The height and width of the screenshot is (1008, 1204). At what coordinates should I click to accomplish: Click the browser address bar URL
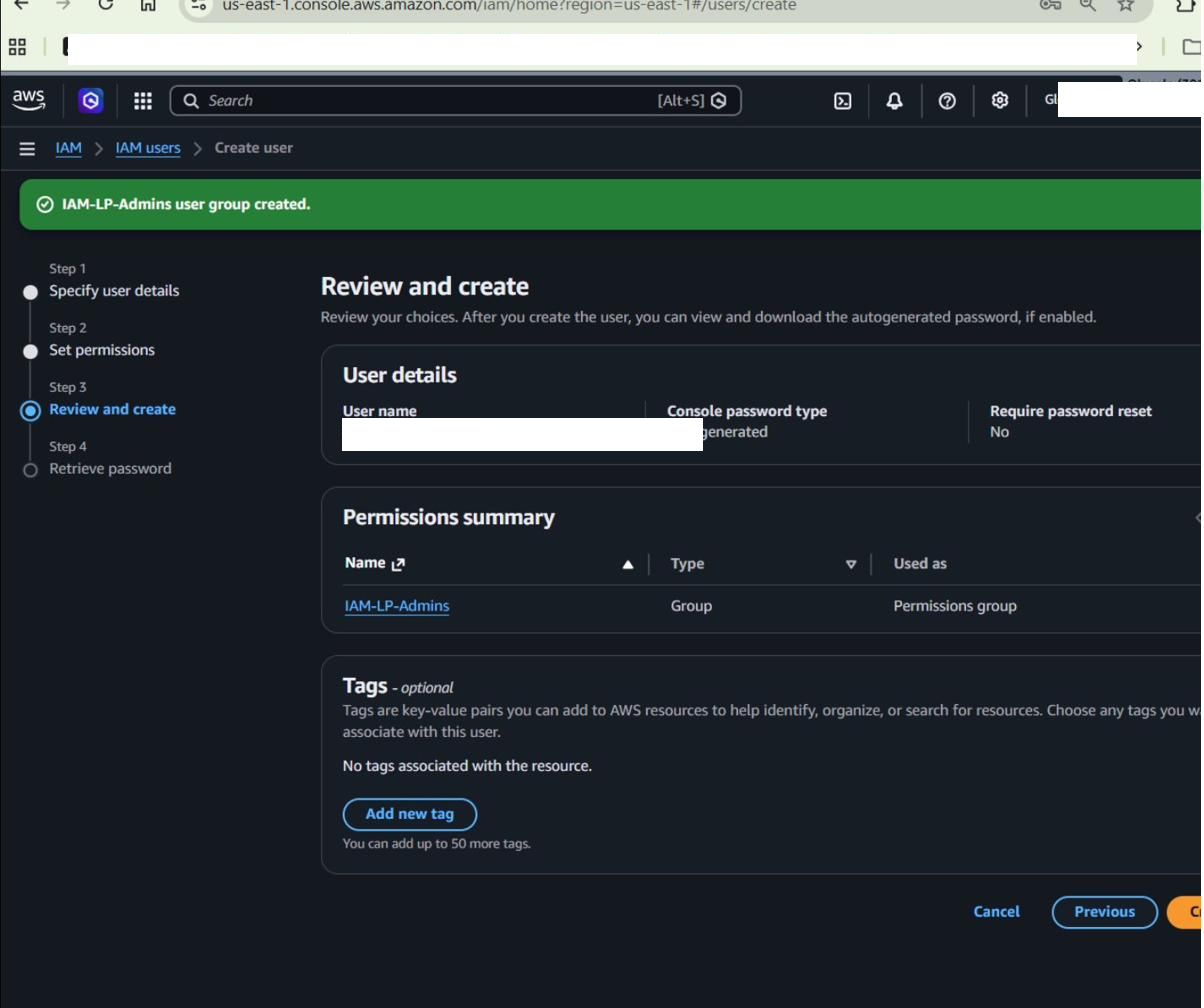coord(509,5)
